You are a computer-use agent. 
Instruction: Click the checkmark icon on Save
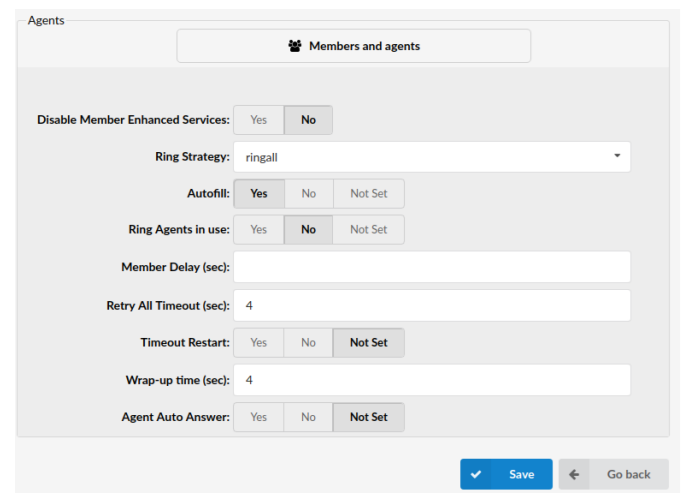(x=477, y=474)
